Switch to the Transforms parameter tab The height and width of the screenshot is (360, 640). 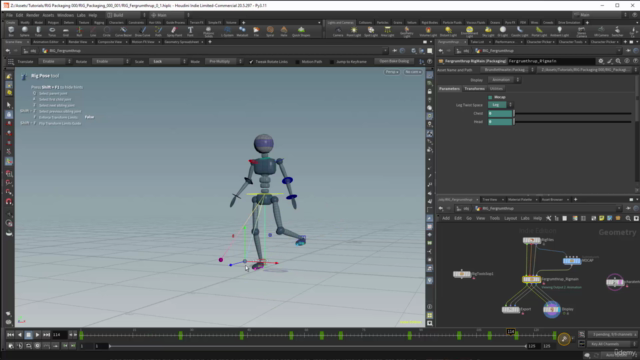(474, 89)
